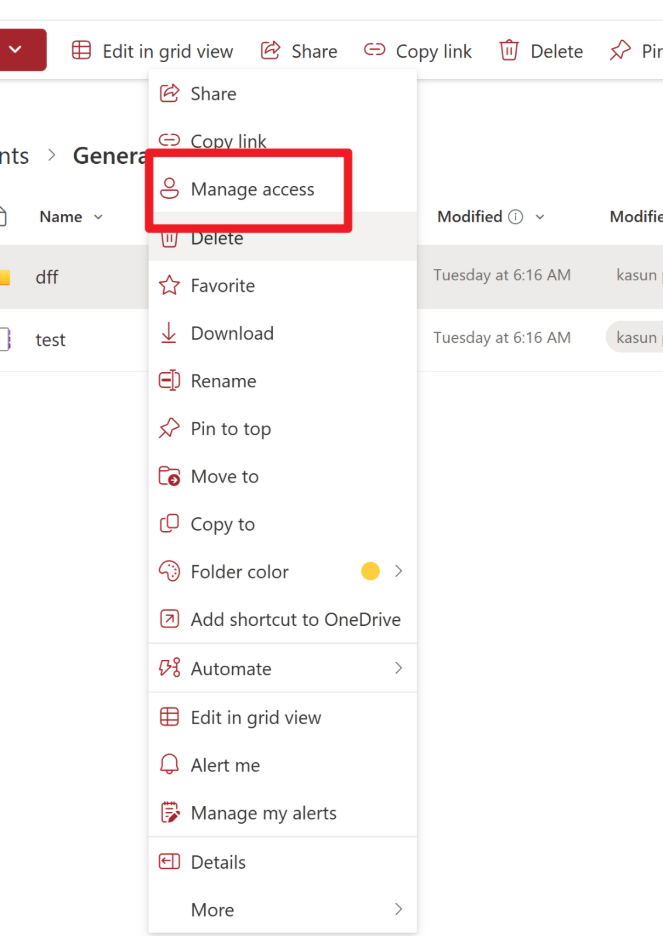Choose Move to in context menu
The width and height of the screenshot is (663, 936).
282,476
